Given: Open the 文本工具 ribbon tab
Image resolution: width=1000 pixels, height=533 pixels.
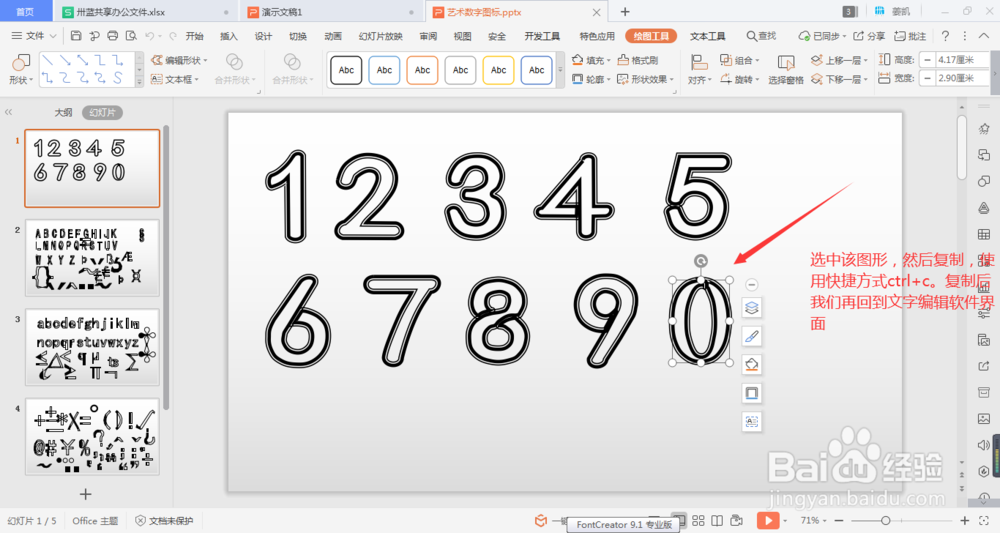Looking at the screenshot, I should pyautogui.click(x=707, y=36).
